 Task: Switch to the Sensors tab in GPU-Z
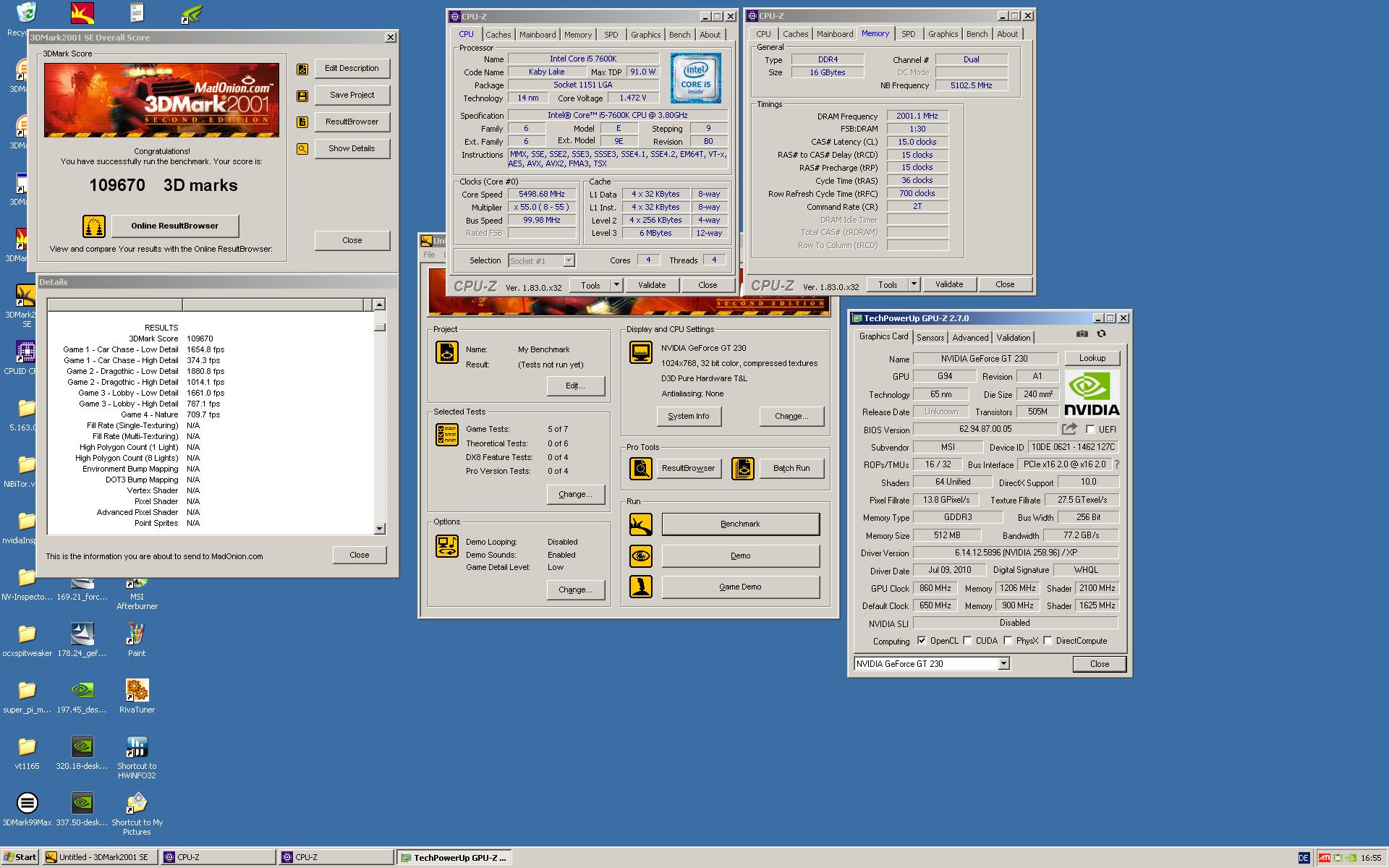(930, 338)
